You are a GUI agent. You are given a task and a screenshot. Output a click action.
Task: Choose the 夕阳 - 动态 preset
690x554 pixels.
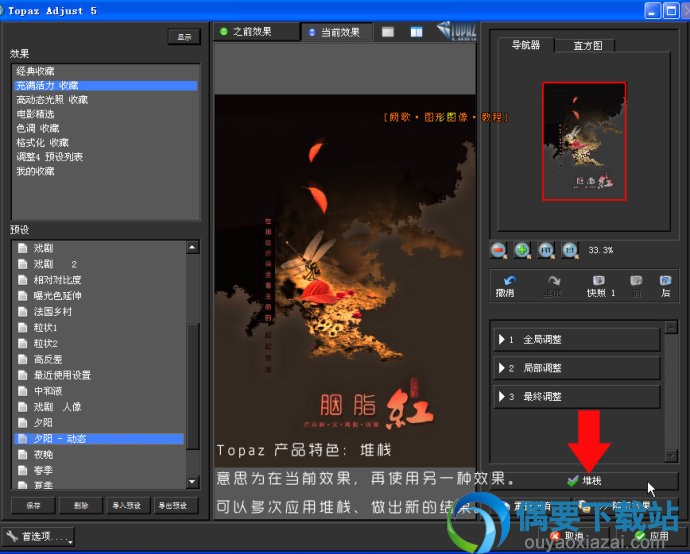[x=99, y=439]
